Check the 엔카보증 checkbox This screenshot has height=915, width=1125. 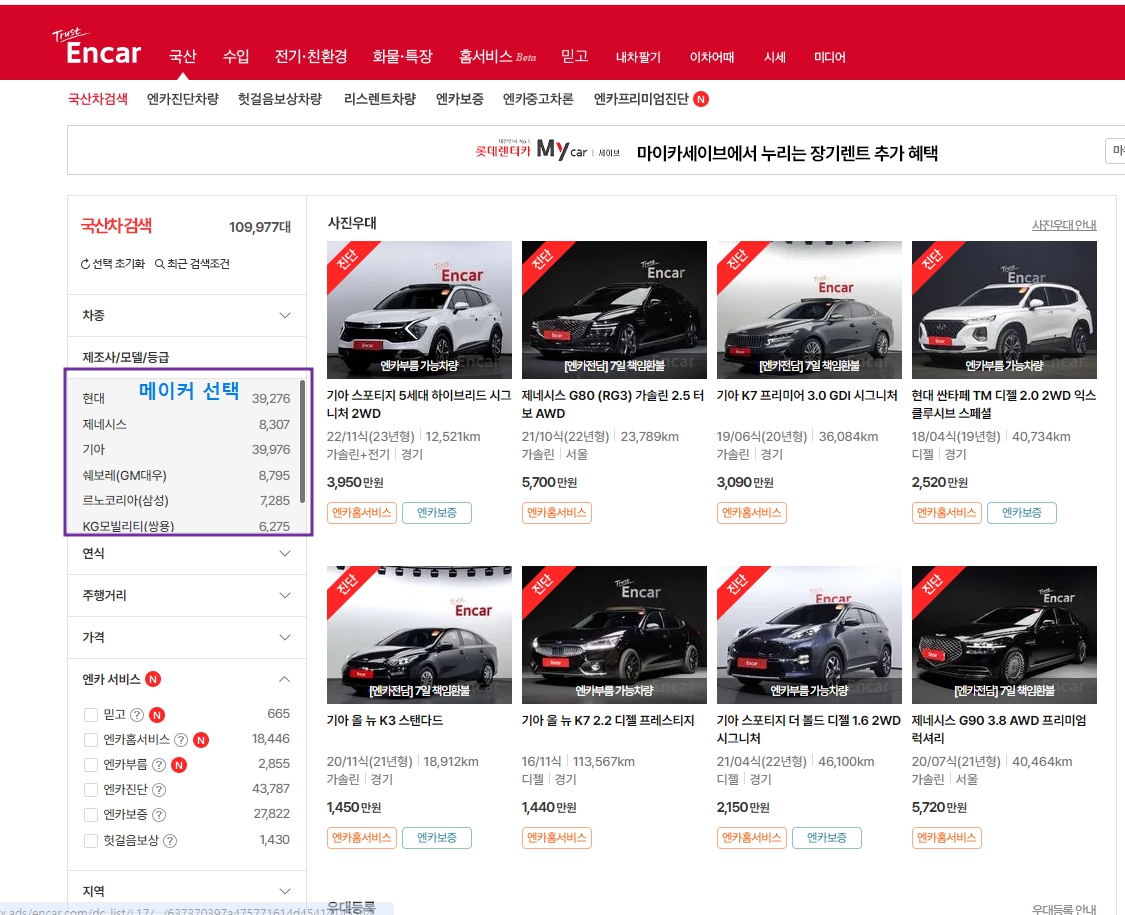(91, 815)
